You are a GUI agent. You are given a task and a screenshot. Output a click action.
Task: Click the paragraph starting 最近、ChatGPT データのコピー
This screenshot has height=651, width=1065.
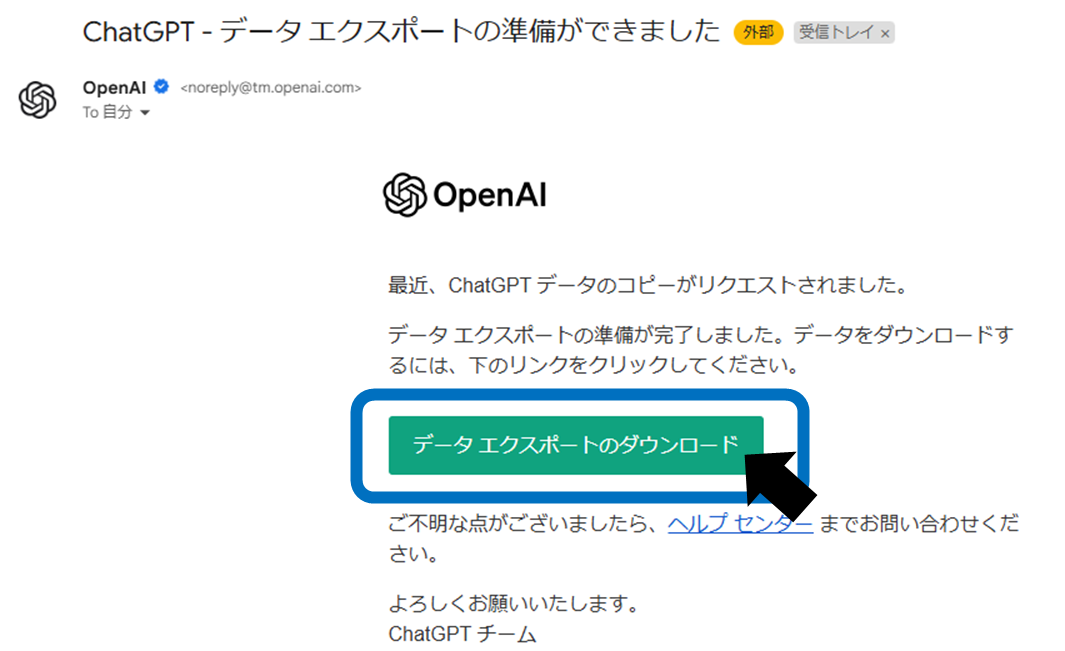coord(648,285)
